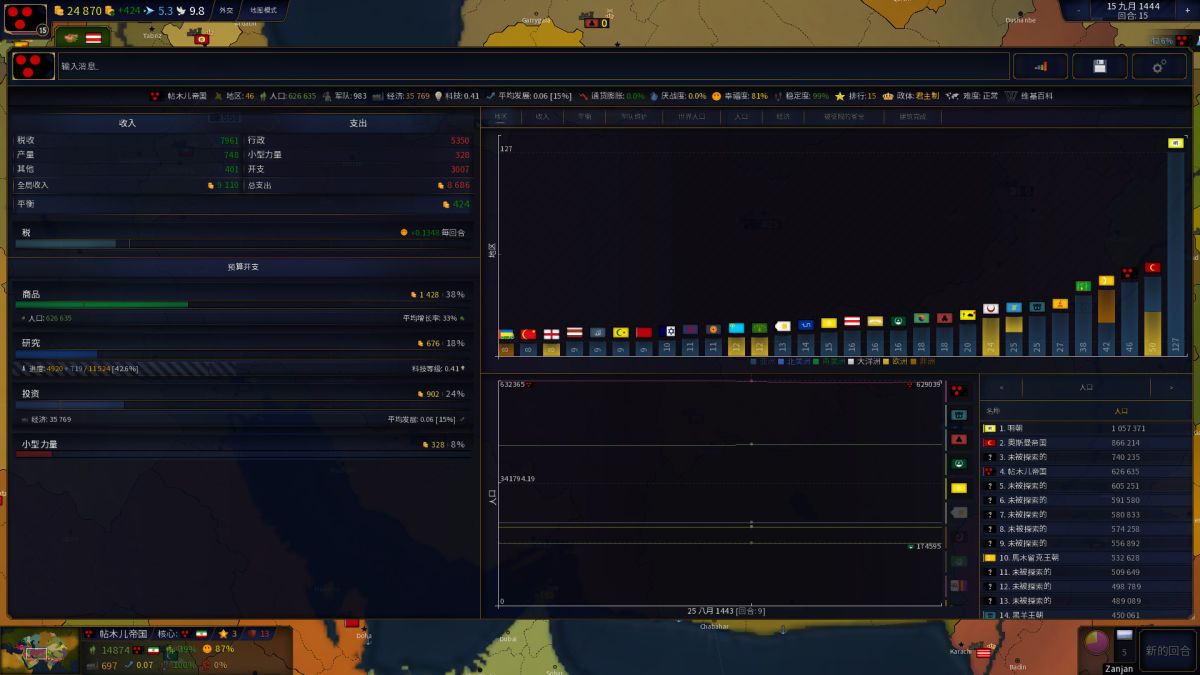Click the Timurid Empire flag in top-left corner
This screenshot has width=1200, height=675.
(x=22, y=19)
